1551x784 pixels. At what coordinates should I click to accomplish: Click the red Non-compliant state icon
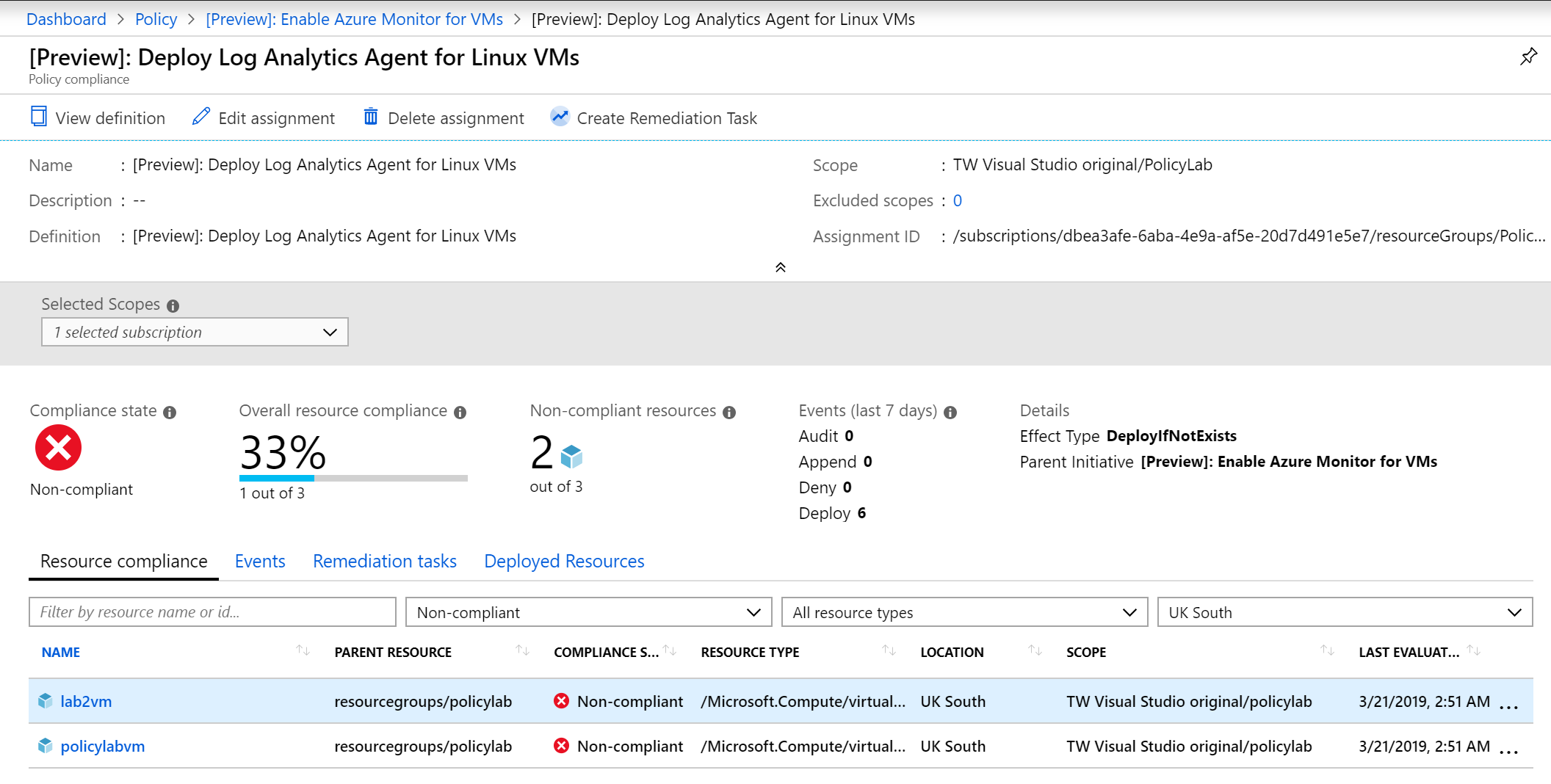point(58,447)
